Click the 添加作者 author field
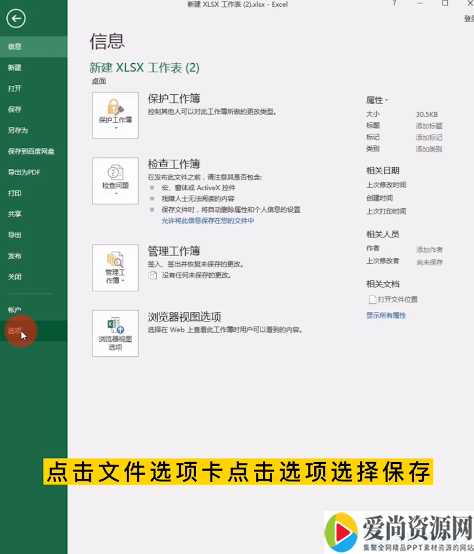 (x=429, y=250)
